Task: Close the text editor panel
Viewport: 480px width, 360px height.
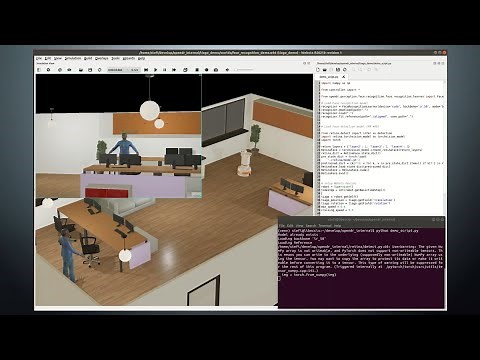Action: coord(443,63)
